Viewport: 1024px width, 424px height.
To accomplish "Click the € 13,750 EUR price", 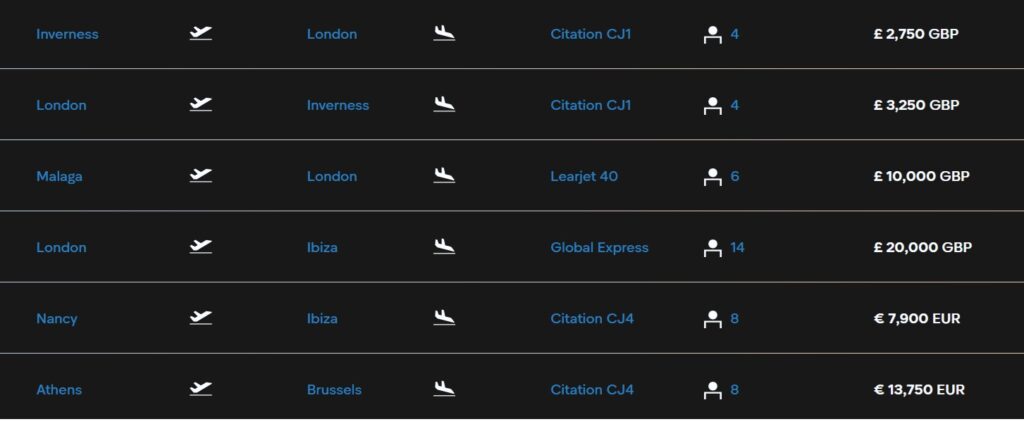I will point(919,390).
